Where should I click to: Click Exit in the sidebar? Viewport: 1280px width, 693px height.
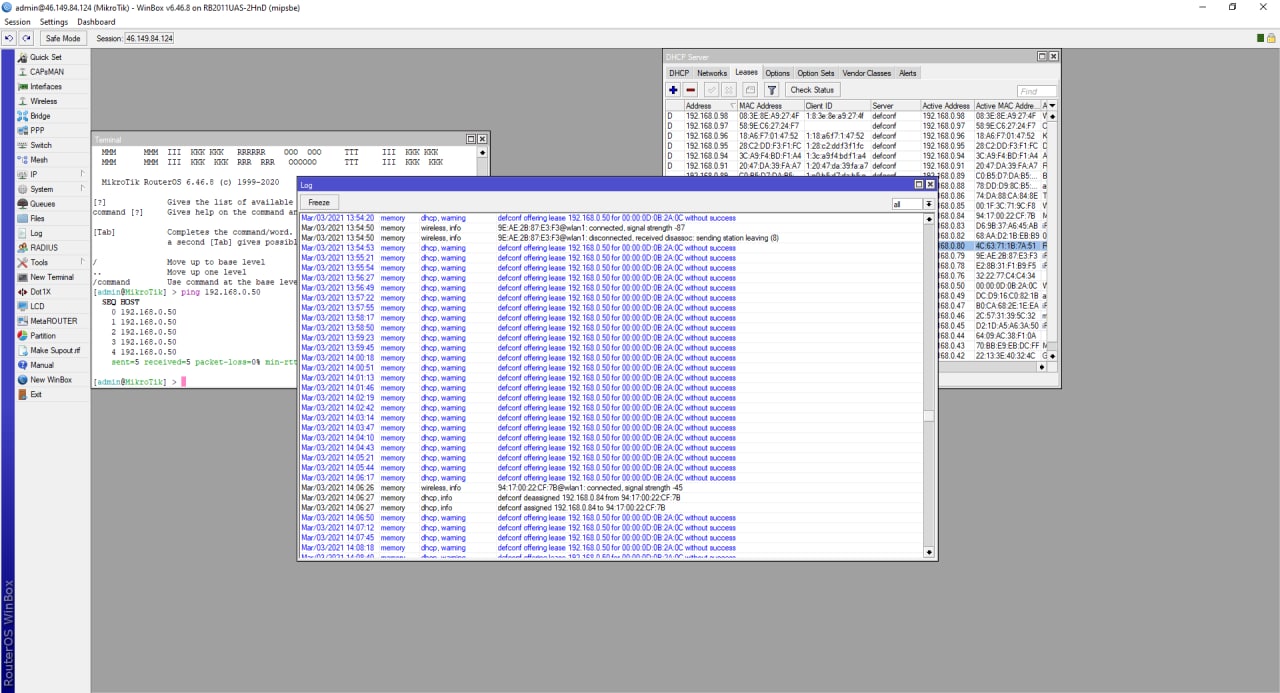[x=36, y=394]
